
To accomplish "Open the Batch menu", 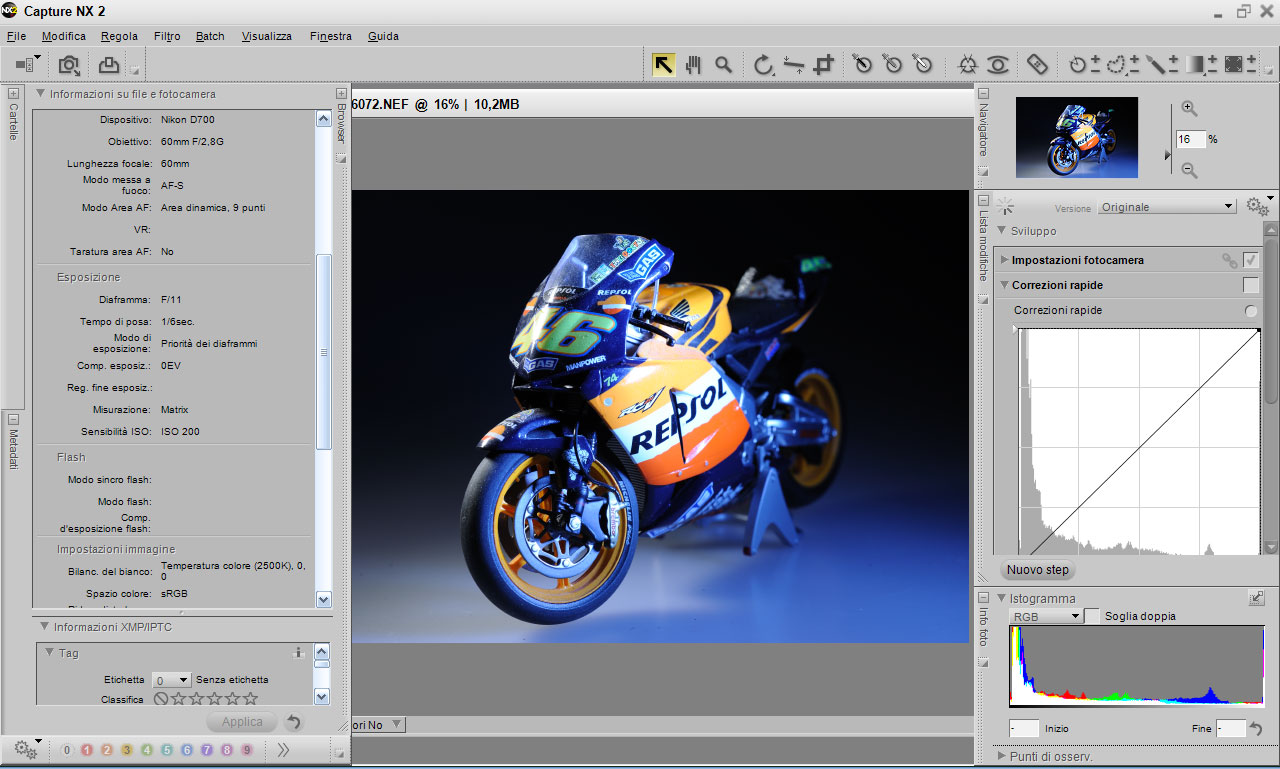I will click(x=210, y=36).
